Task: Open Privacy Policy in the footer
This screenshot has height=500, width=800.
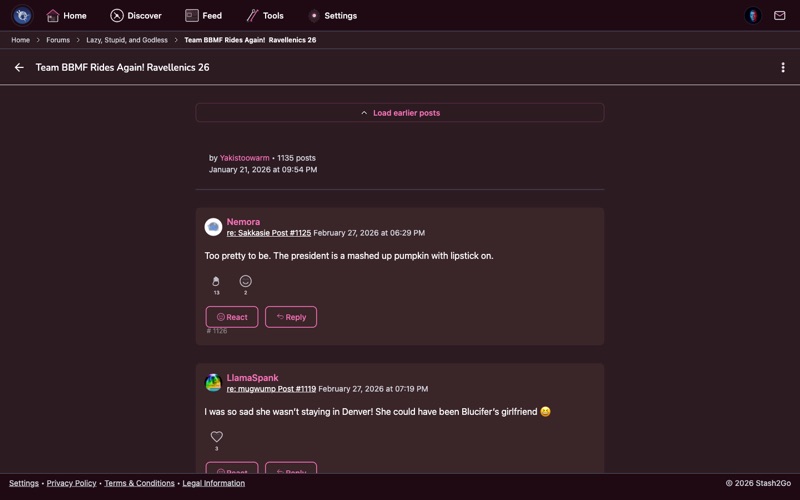Action: pos(71,483)
